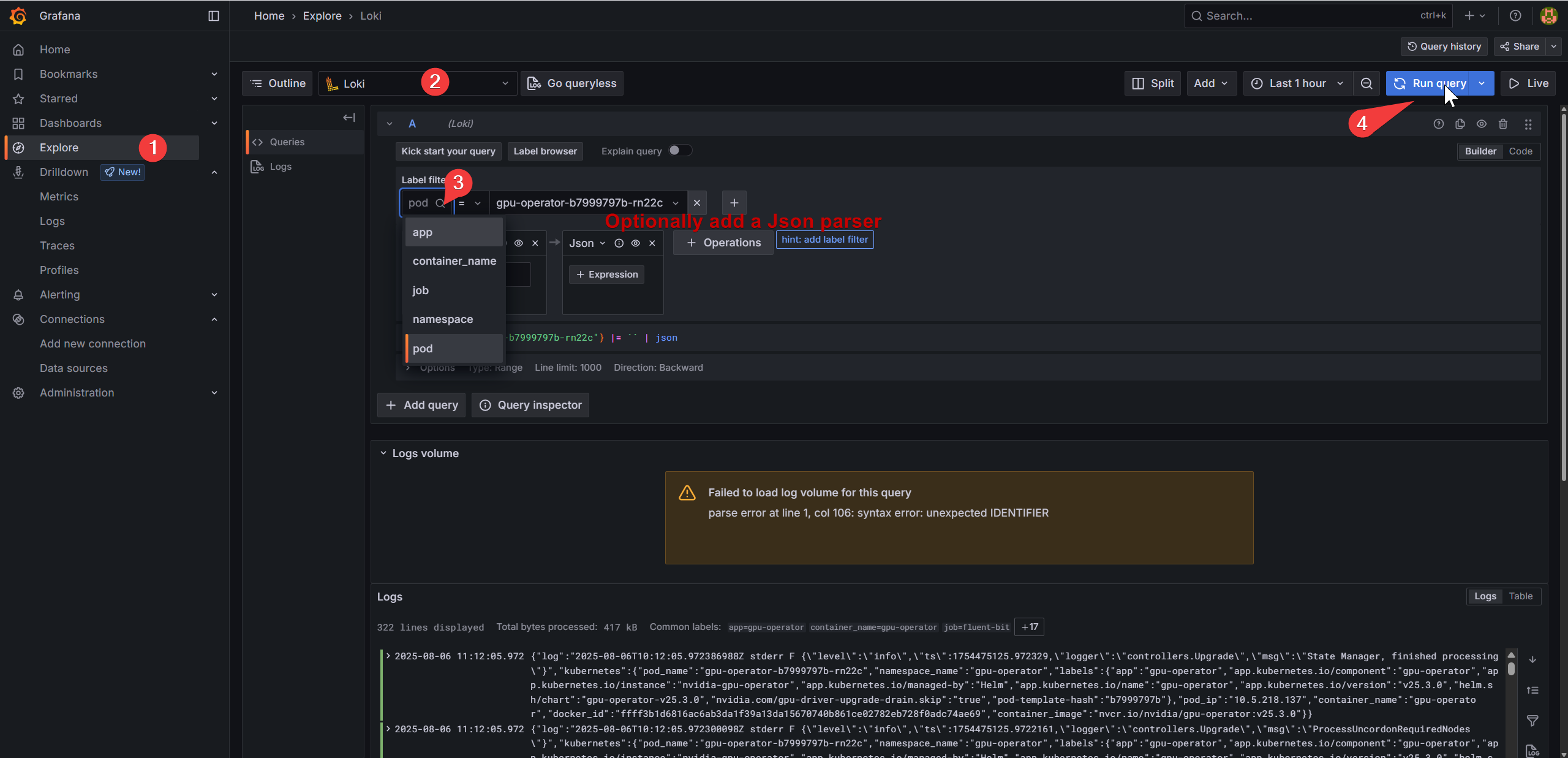Open the user profile avatar
1568x758 pixels.
pos(1549,16)
